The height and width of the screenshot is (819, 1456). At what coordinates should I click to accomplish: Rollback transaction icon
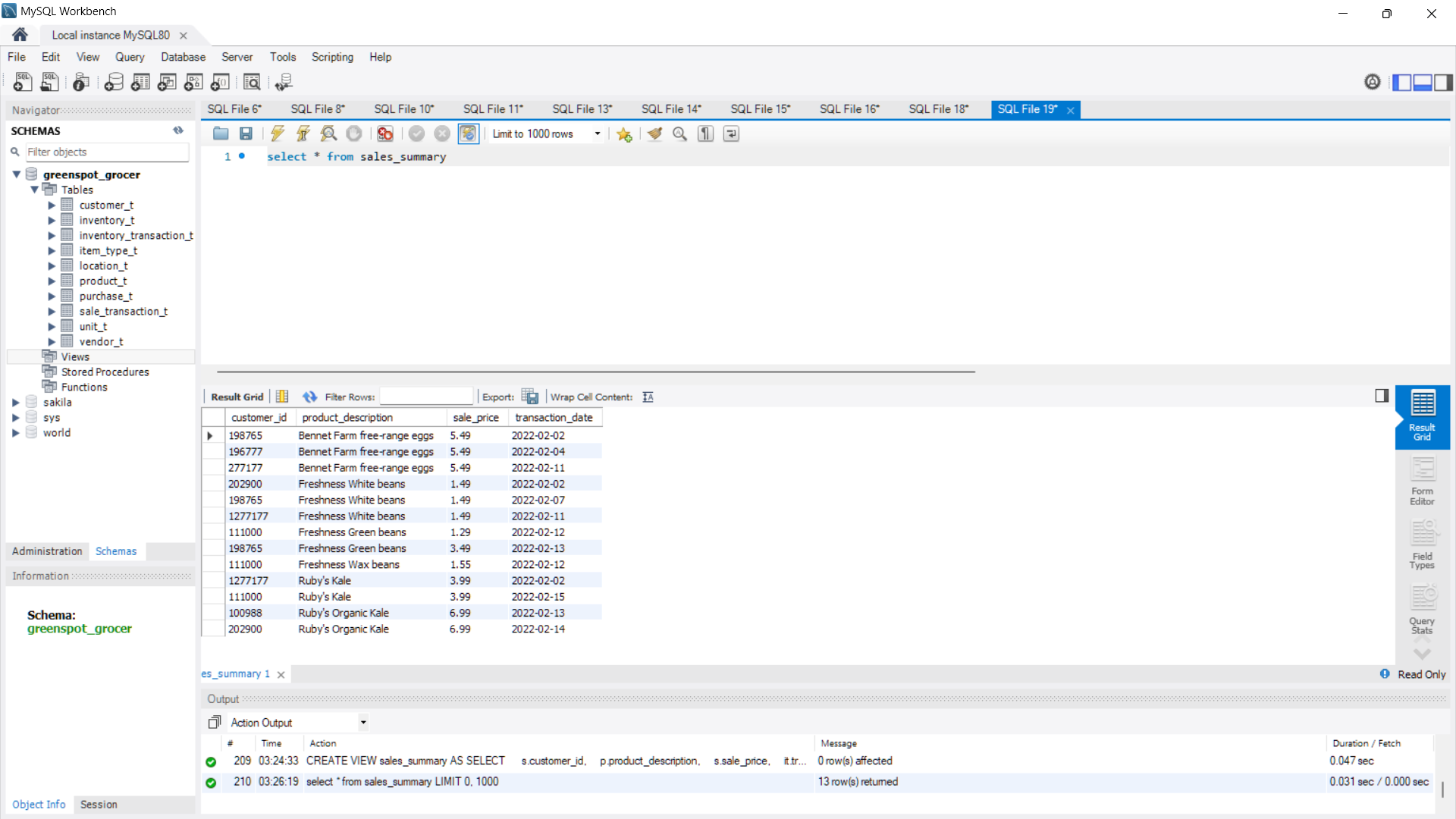[x=442, y=133]
